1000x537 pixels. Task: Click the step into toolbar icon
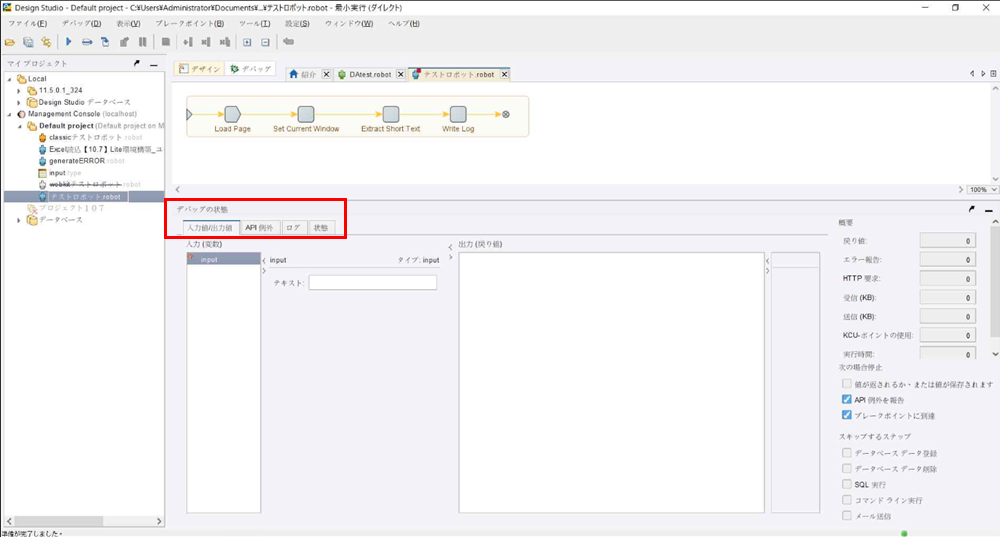click(x=105, y=42)
